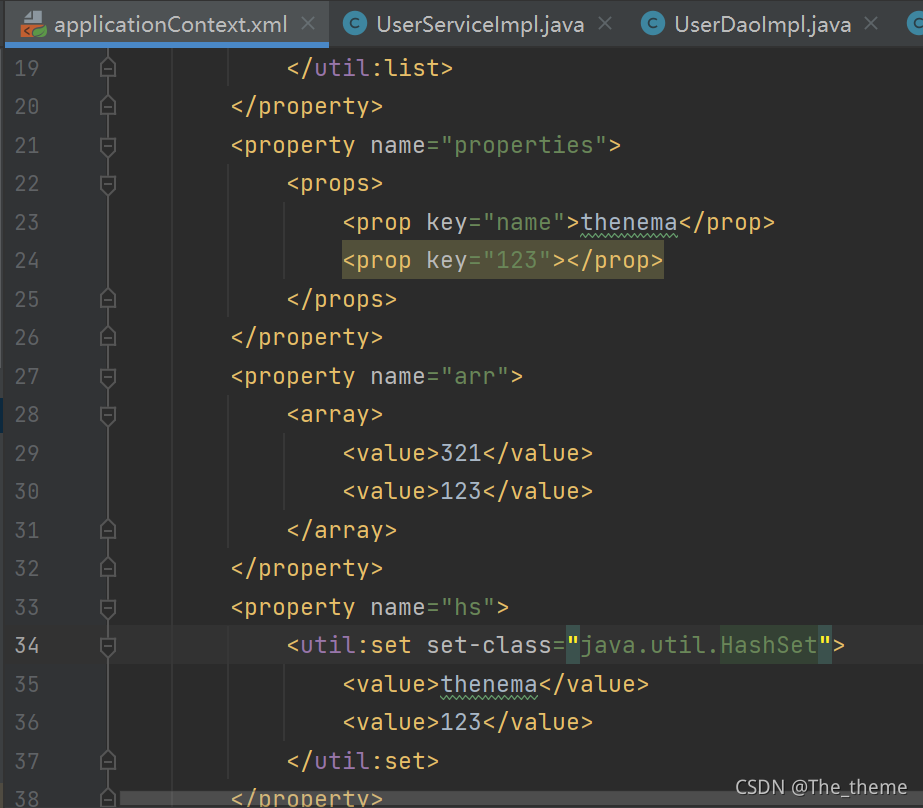This screenshot has height=808, width=923.
Task: Collapse the fold end marker on line 26
Action: 108,337
